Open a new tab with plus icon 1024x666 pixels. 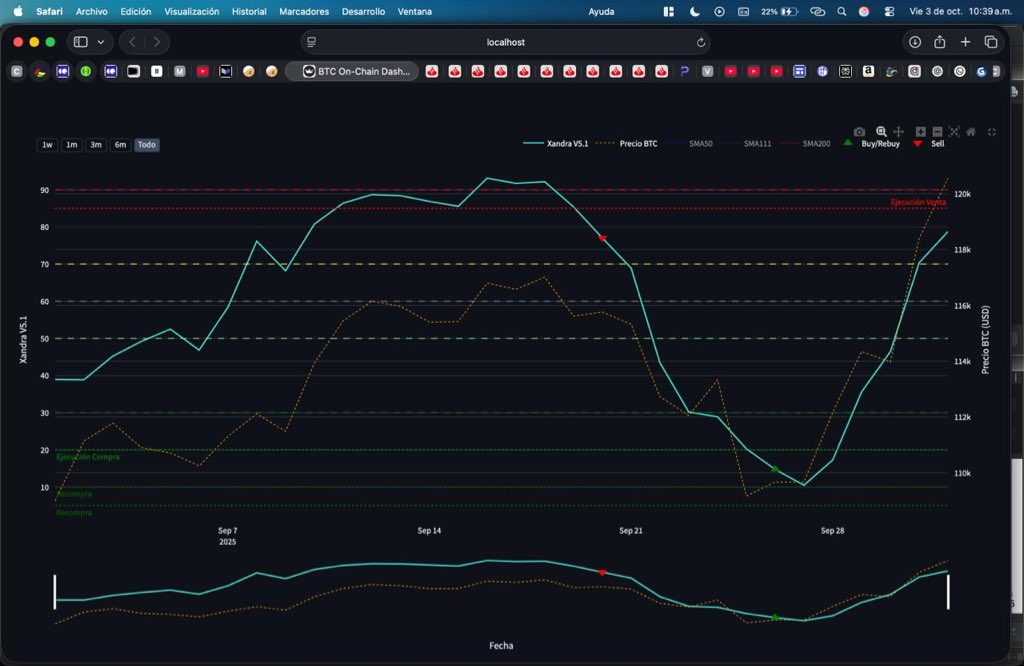[965, 42]
